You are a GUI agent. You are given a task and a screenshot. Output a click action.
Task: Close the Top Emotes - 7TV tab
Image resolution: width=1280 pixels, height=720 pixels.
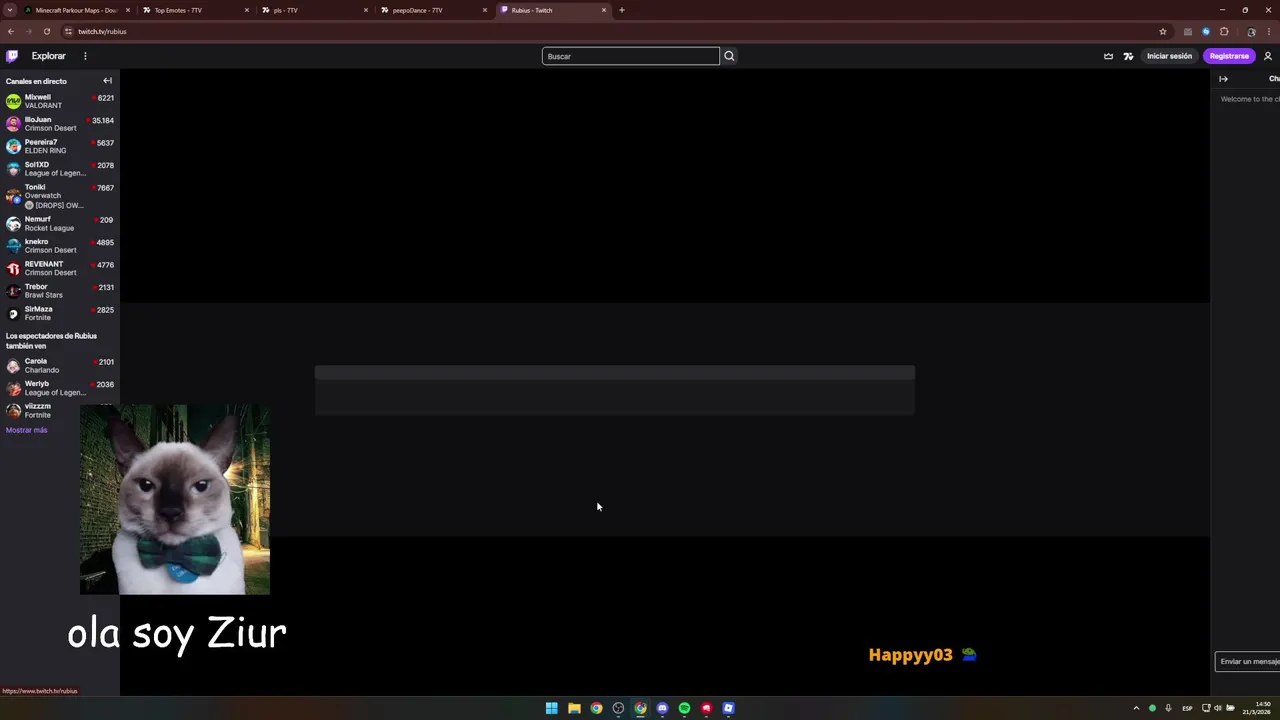coord(247,10)
